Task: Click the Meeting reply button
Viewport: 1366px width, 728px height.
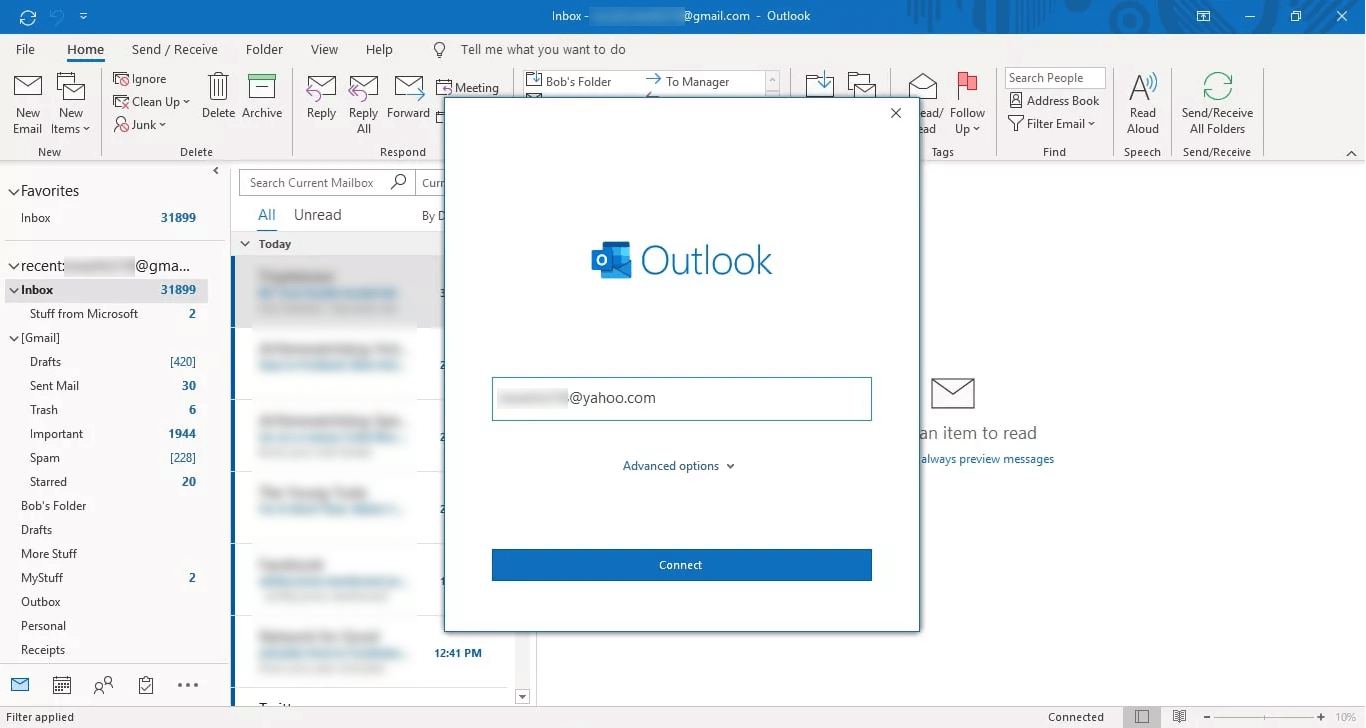Action: (468, 88)
